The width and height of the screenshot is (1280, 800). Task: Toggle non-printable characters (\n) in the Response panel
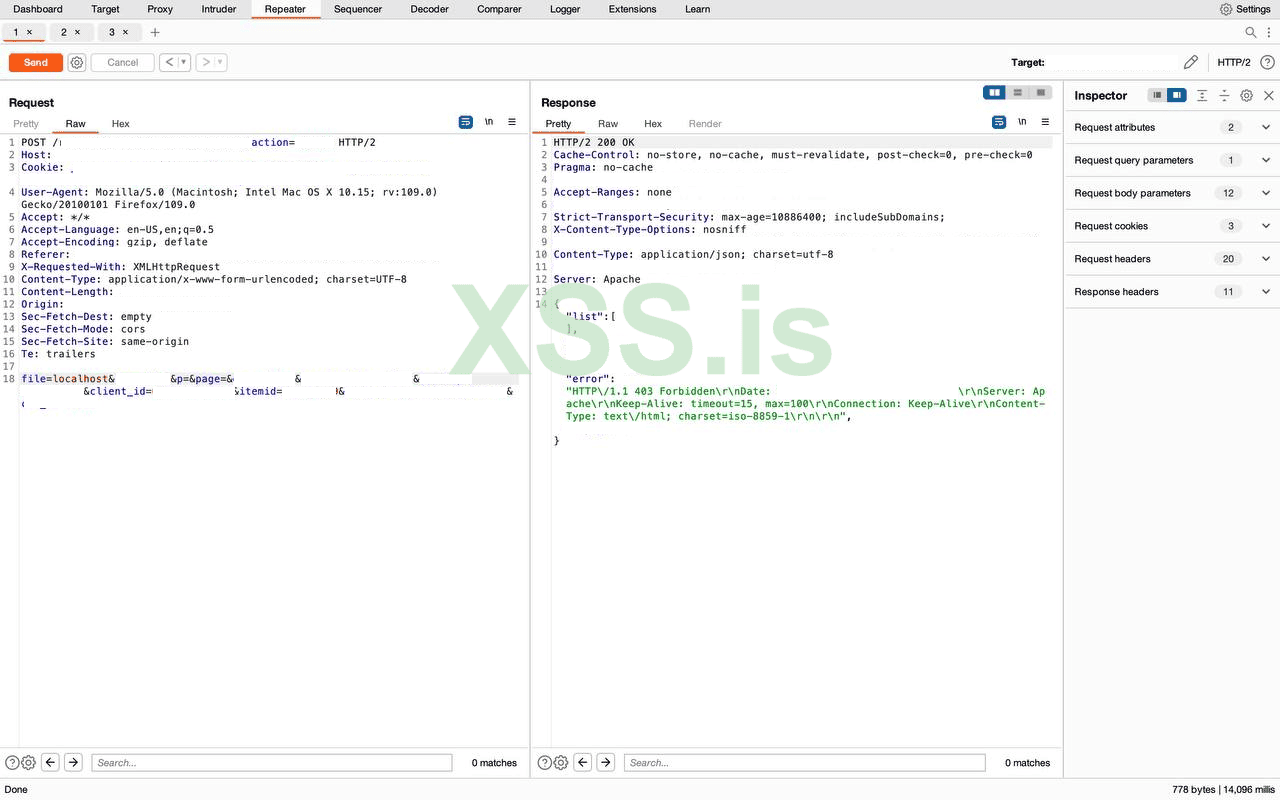pyautogui.click(x=1022, y=122)
